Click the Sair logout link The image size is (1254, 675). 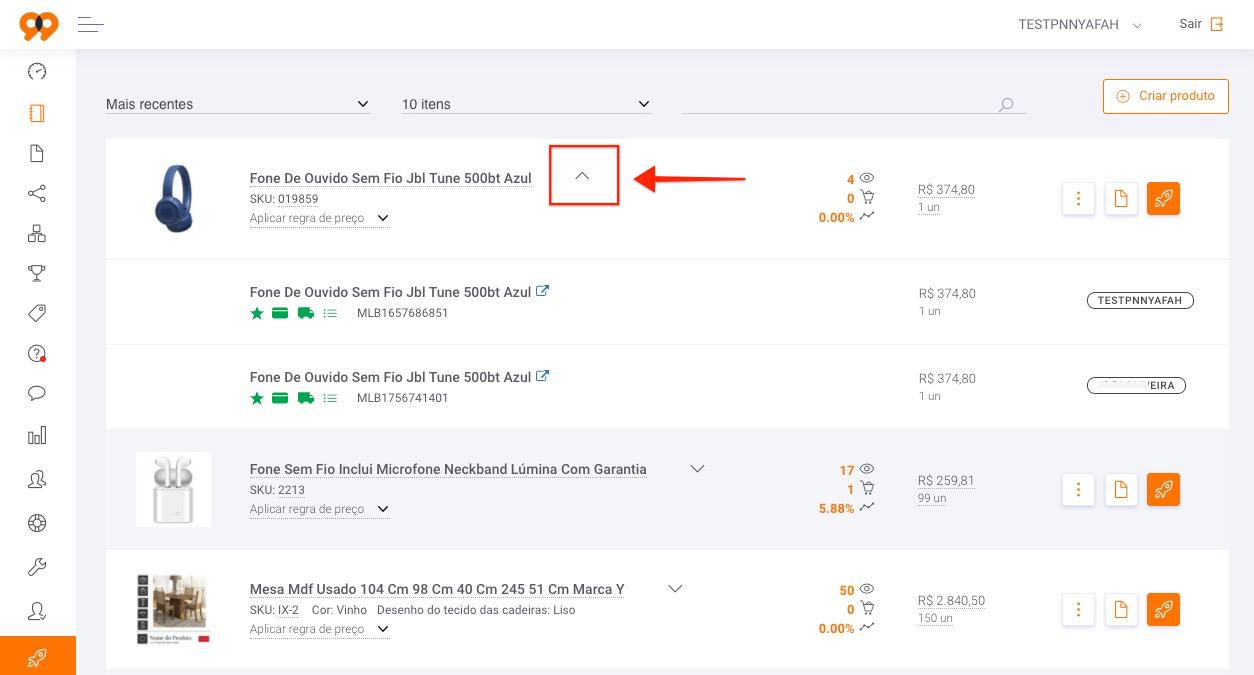1190,24
